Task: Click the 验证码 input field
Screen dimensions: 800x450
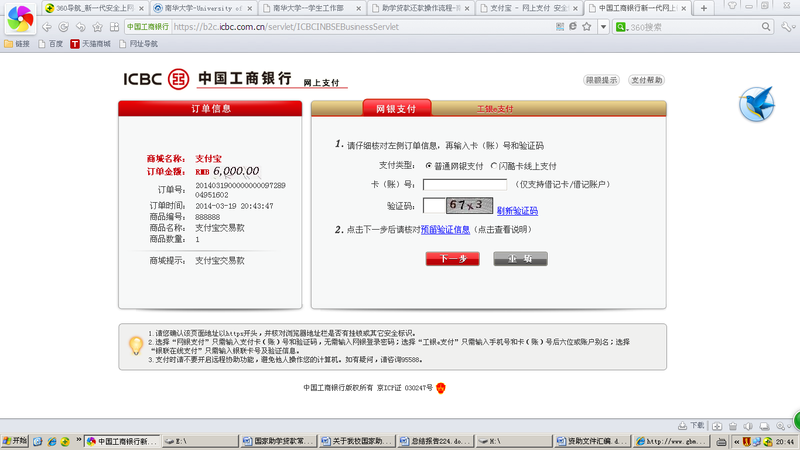Action: [x=434, y=206]
